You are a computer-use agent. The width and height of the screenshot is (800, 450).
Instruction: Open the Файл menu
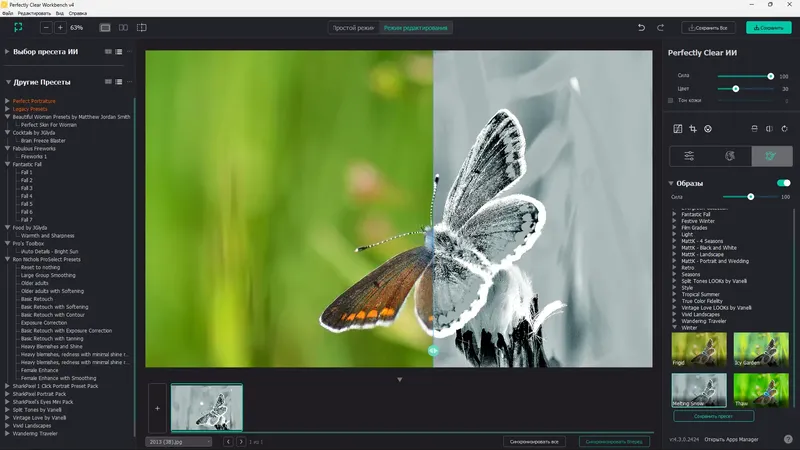click(x=8, y=13)
